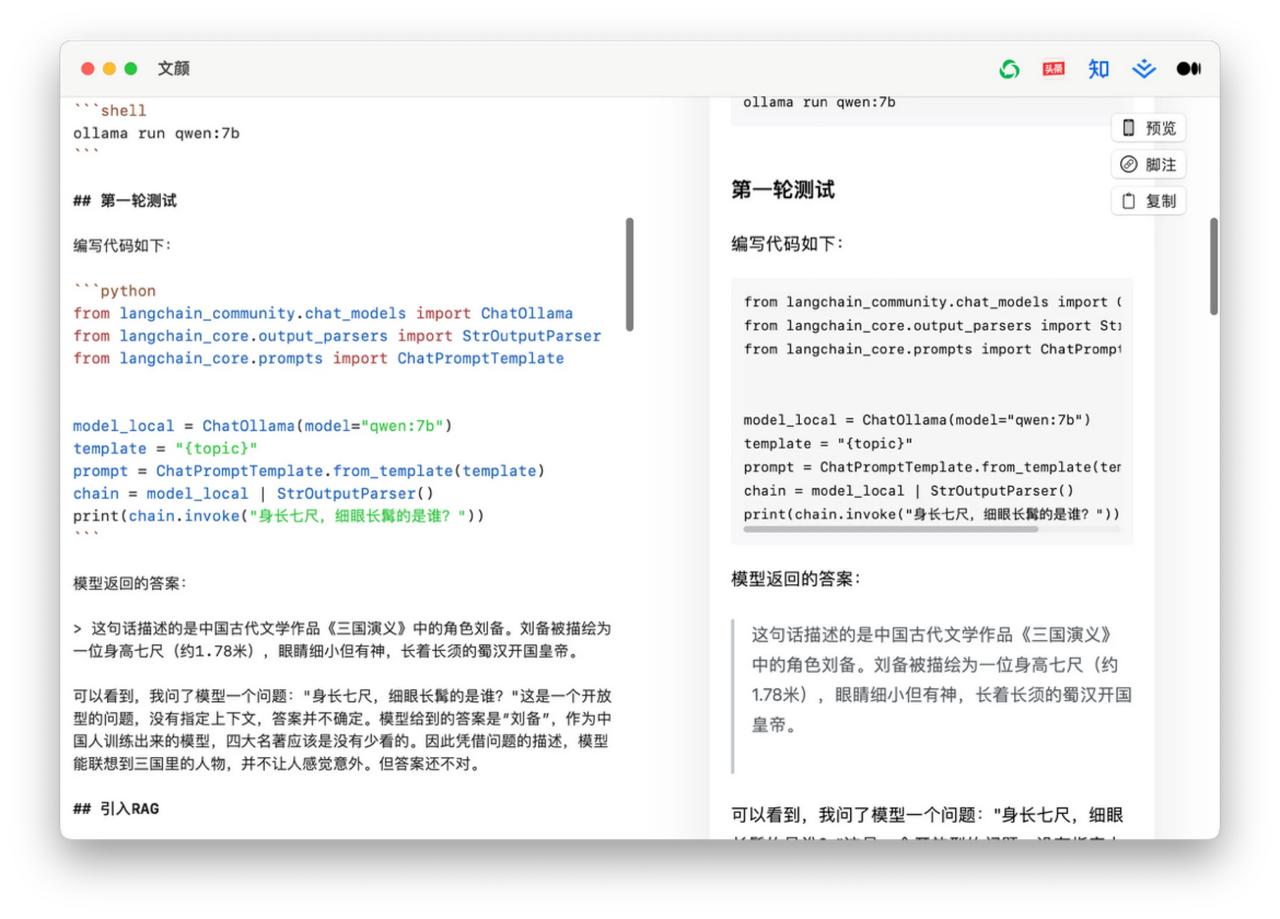Click the editor's "chain = model_local | StrOutputParser()" line
Image resolution: width=1280 pixels, height=919 pixels.
click(254, 493)
